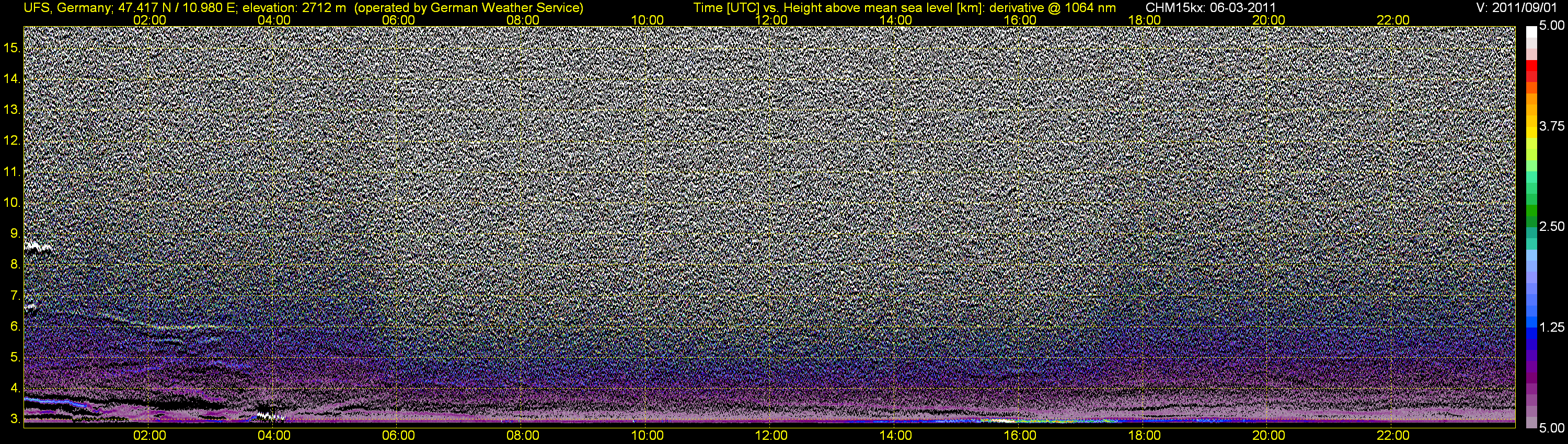This screenshot has width=1568, height=444.
Task: Click the 16:00 label on bottom axis
Action: [1020, 436]
